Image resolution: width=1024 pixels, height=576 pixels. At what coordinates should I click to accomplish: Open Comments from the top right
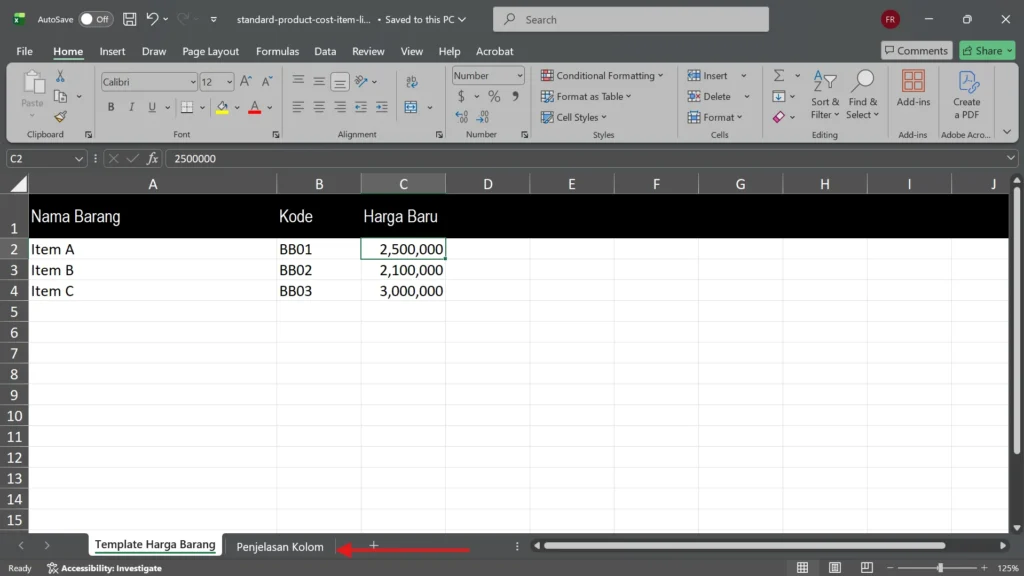pyautogui.click(x=918, y=50)
